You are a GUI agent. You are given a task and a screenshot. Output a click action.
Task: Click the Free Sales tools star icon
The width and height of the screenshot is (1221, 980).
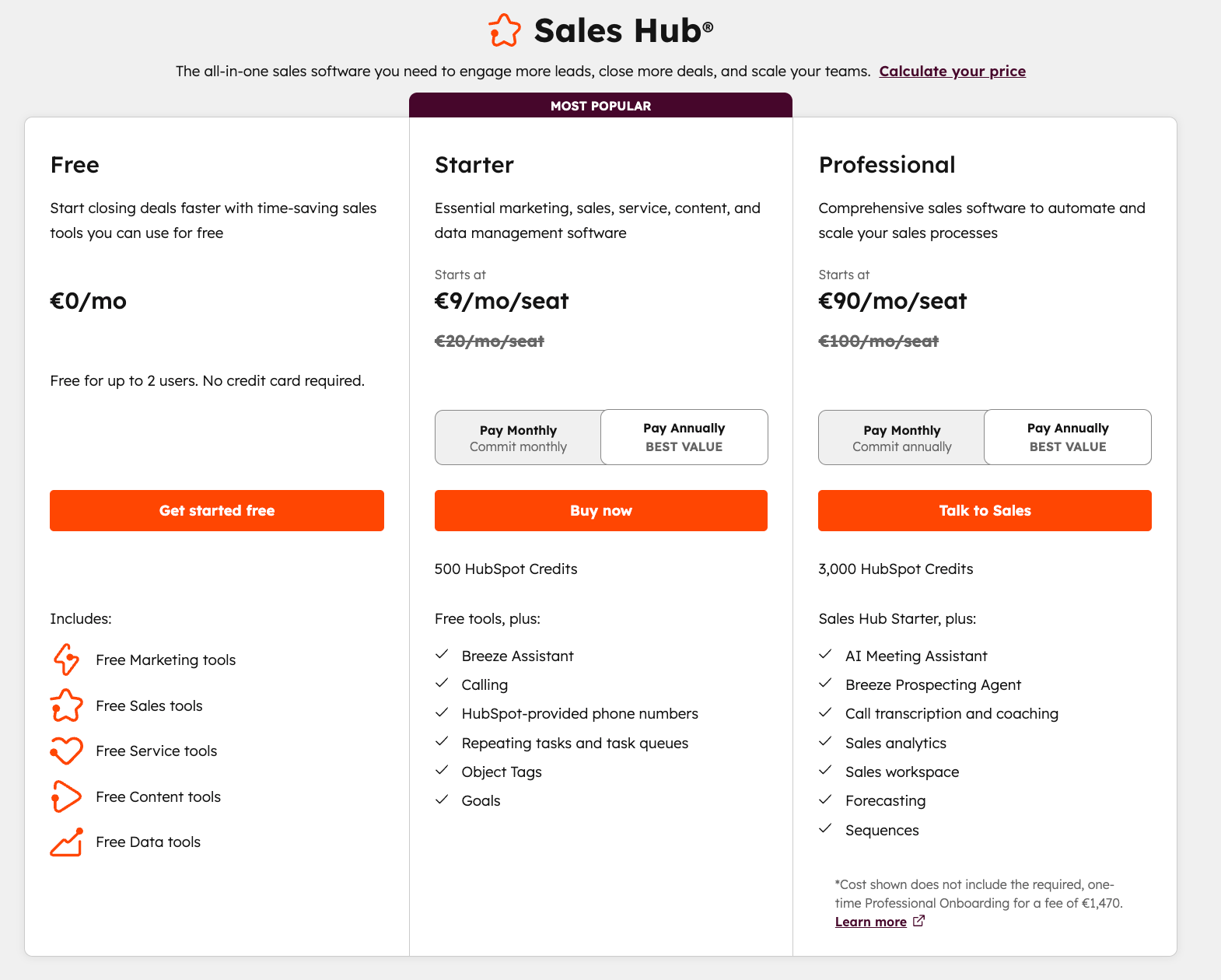coord(67,705)
